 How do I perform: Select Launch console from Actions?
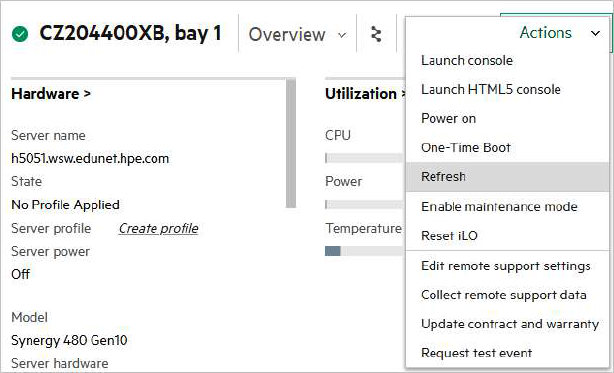467,61
